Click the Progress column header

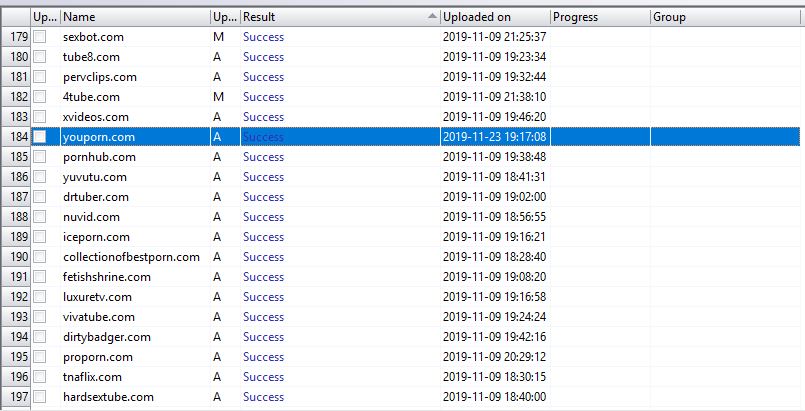(600, 17)
